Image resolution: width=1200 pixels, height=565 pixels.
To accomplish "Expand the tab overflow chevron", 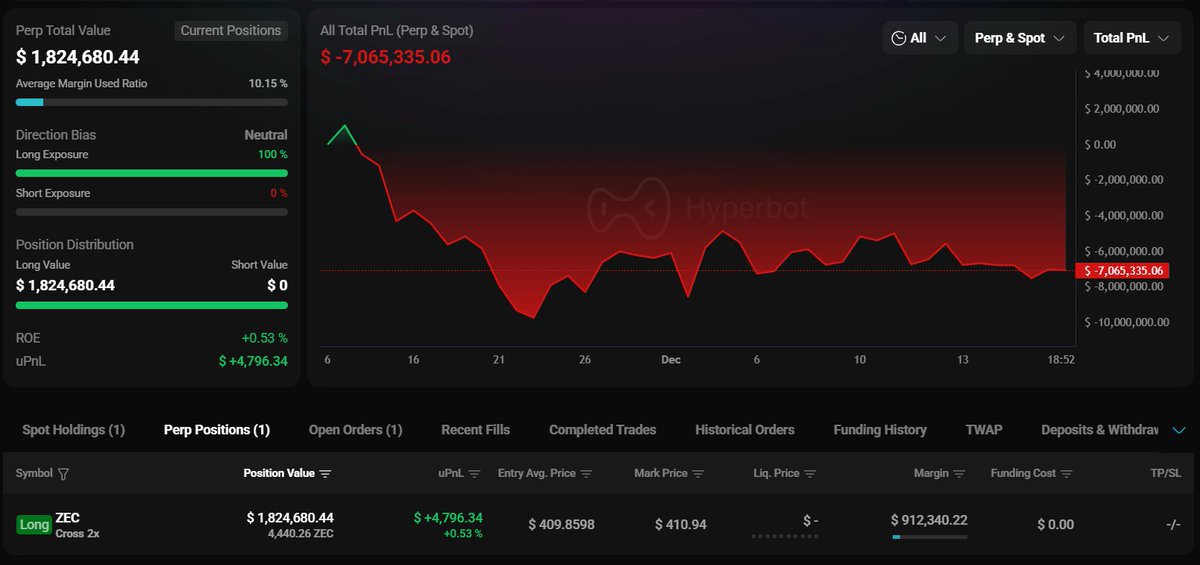I will coord(1178,430).
